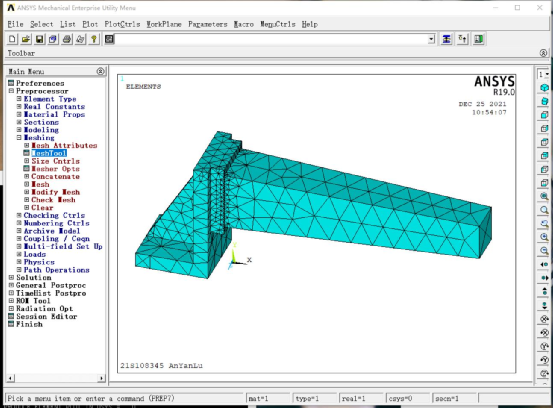Pan the model right arrow icon
554x409 pixels.
point(544,278)
